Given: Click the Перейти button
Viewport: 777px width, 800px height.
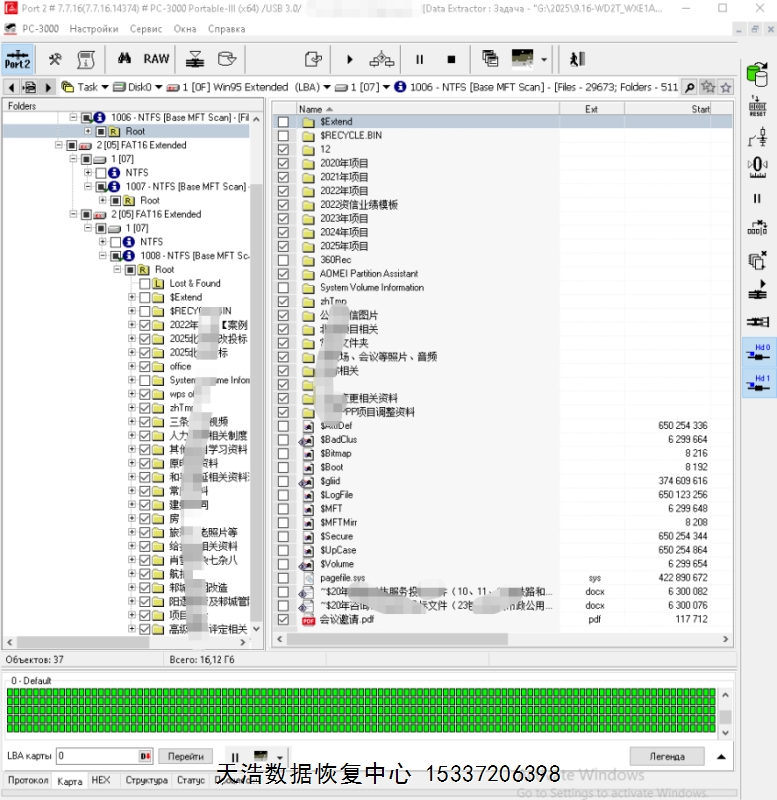Looking at the screenshot, I should (x=185, y=756).
